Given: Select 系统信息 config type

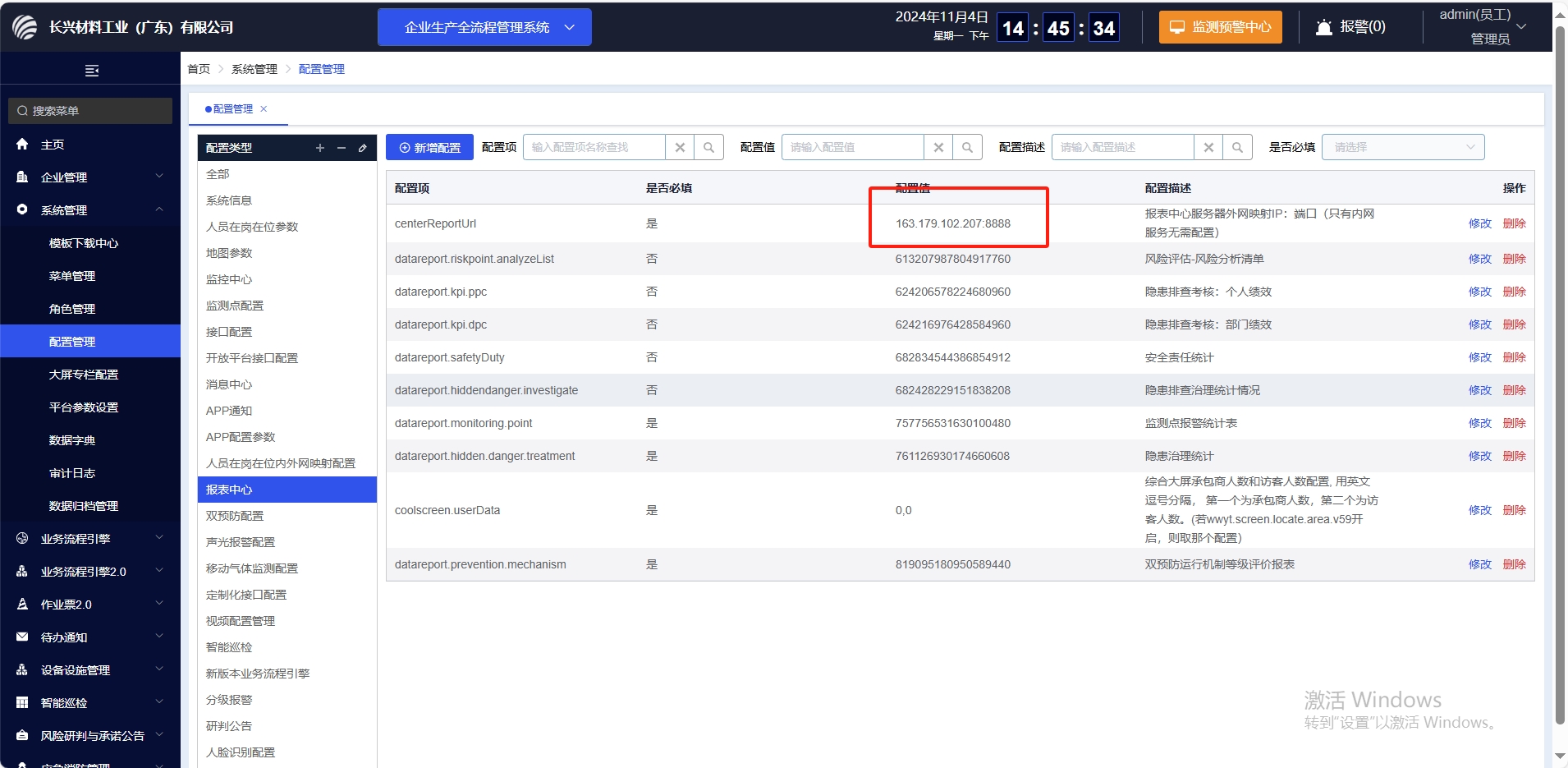Looking at the screenshot, I should (287, 200).
